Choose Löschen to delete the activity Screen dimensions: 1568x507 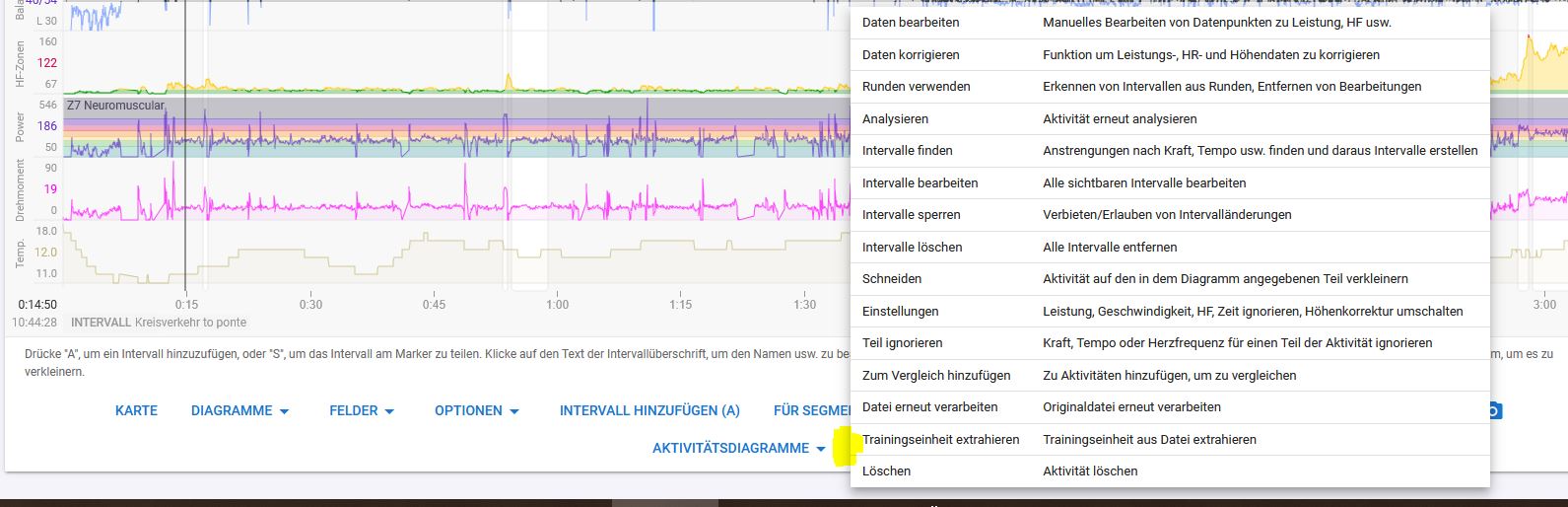tap(1170, 471)
